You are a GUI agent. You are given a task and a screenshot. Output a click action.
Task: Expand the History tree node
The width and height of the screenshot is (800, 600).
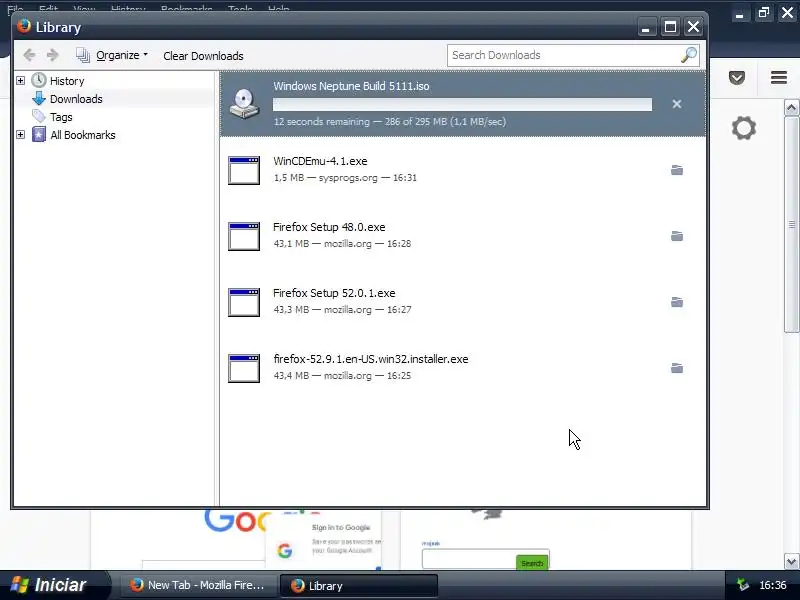(x=20, y=81)
